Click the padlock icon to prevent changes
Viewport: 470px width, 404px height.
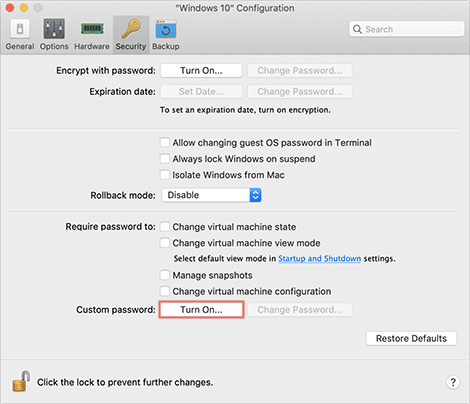(x=21, y=381)
